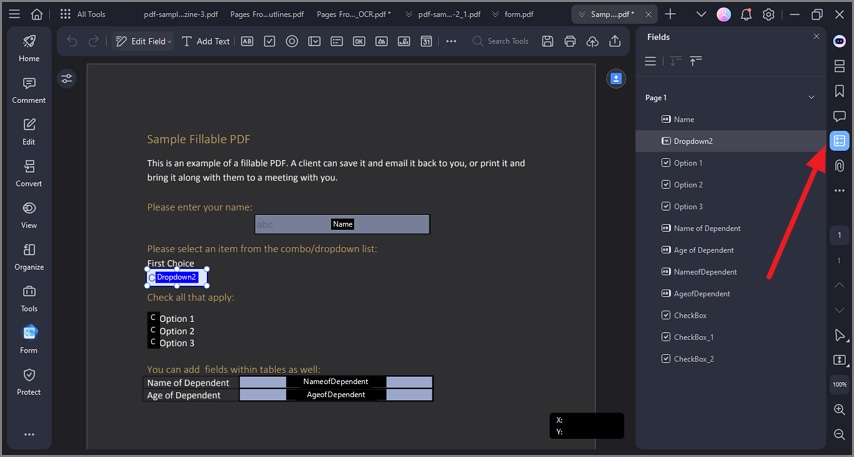854x457 pixels.
Task: Click the zoom in magnifier icon
Action: [839, 410]
